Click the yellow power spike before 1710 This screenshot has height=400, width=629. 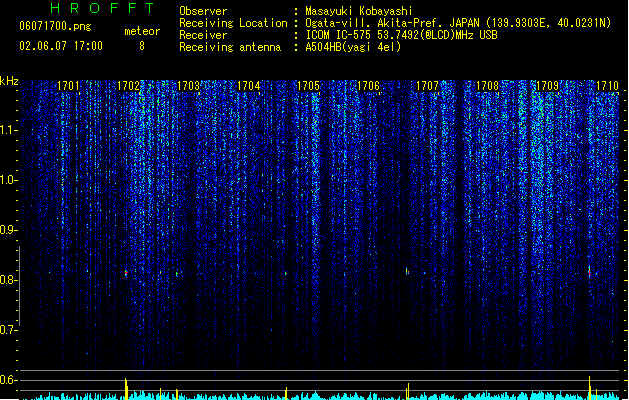tap(590, 388)
